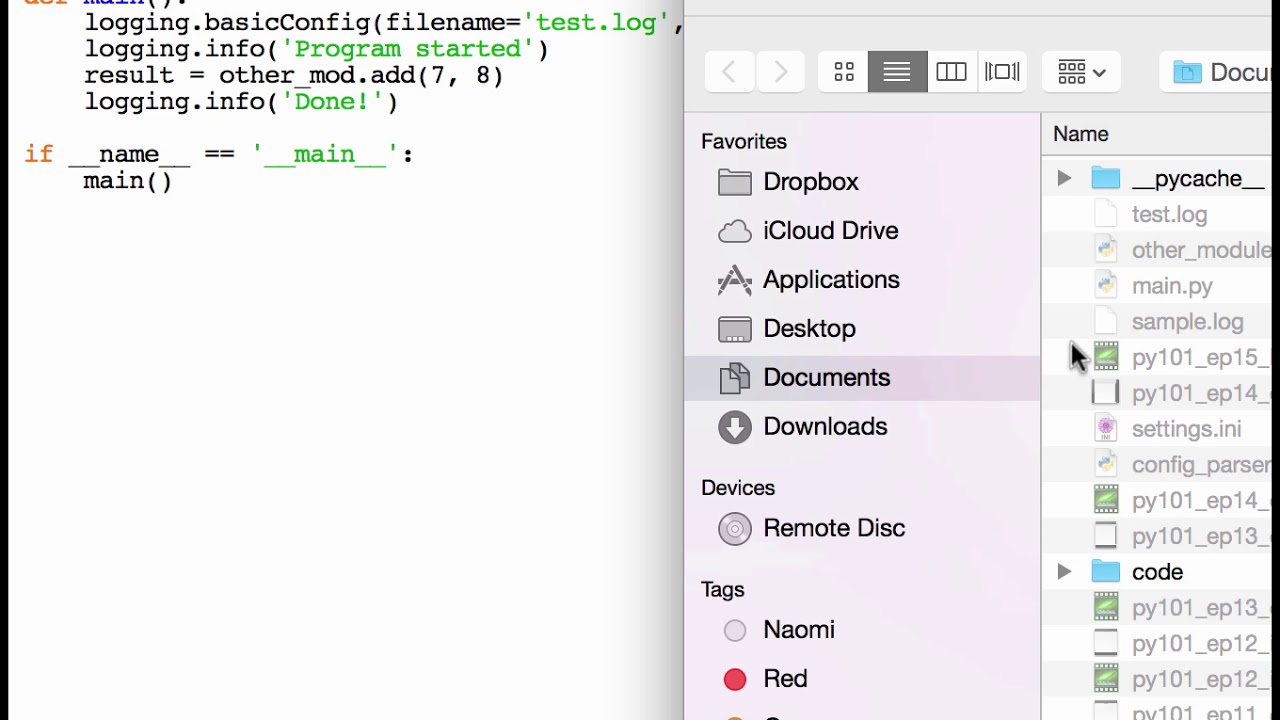Select the settings.ini file
Screen dimensions: 1280x720
click(1185, 429)
